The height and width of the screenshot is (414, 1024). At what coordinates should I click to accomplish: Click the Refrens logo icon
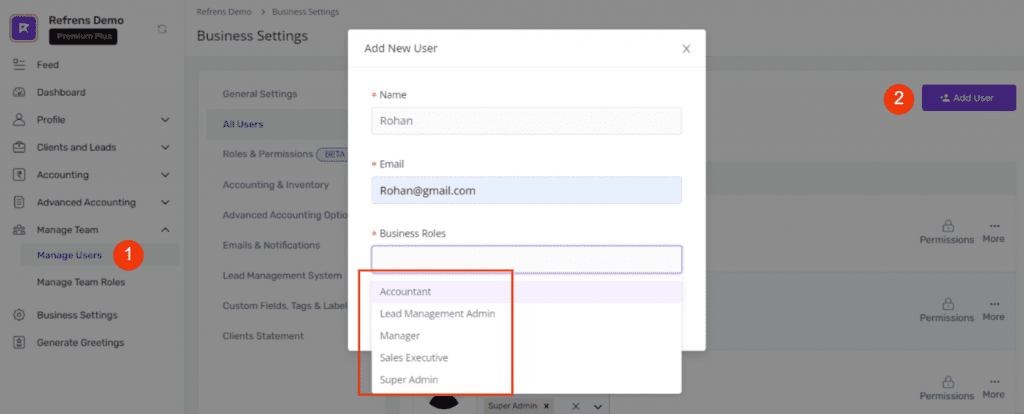(24, 28)
